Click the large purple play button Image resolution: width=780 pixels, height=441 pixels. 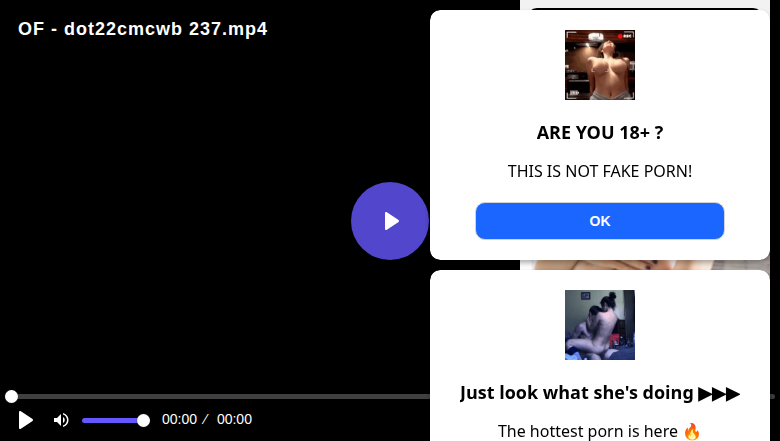(x=390, y=221)
